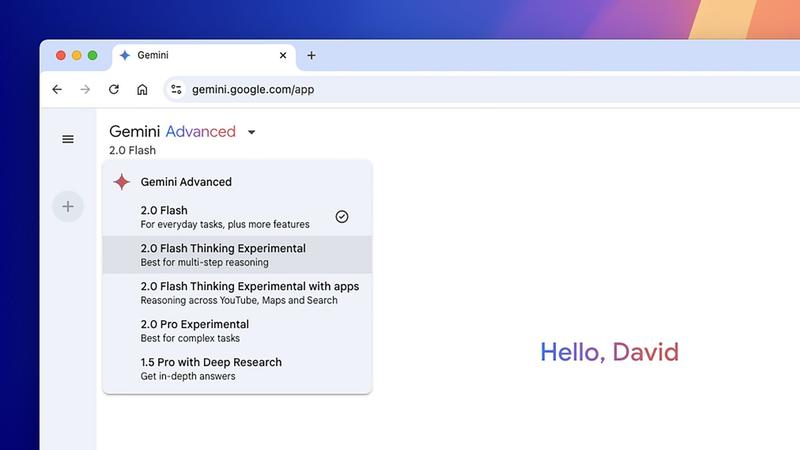Viewport: 800px width, 450px height.
Task: Click the 2.0 Flash subtitle under title
Action: click(132, 151)
